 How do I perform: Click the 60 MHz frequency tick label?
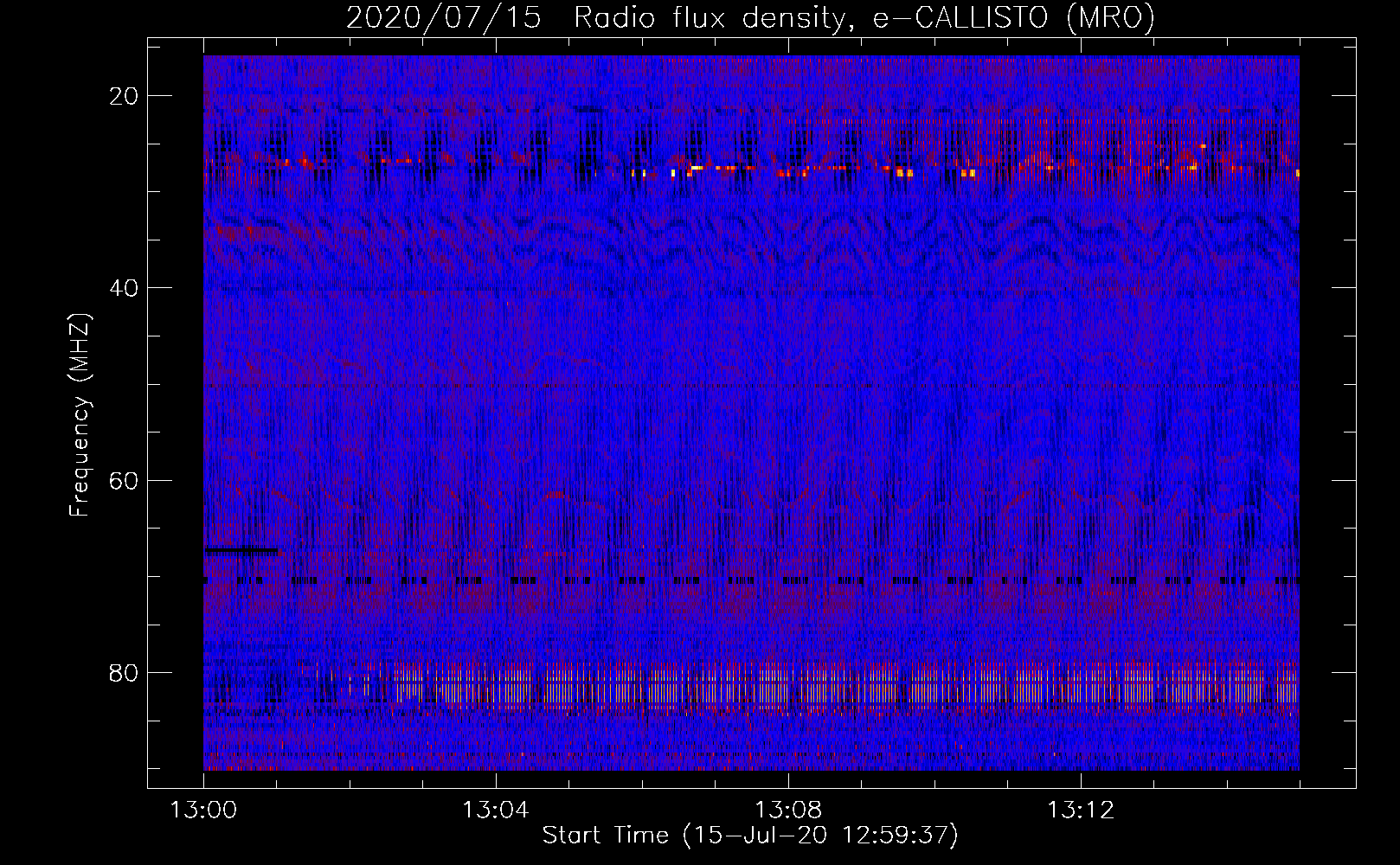(125, 480)
